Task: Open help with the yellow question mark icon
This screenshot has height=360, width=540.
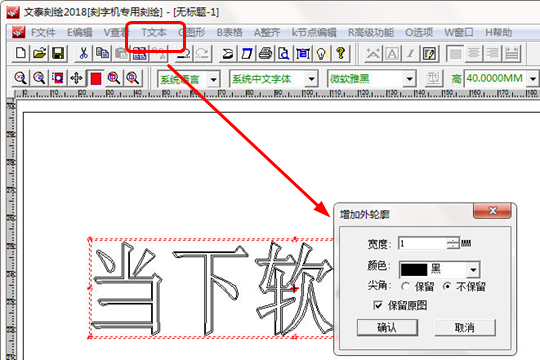Action: click(340, 53)
